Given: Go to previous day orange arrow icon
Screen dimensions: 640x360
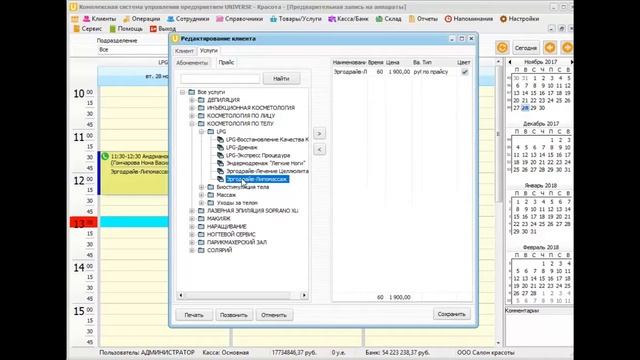Looking at the screenshot, I should pyautogui.click(x=550, y=48).
